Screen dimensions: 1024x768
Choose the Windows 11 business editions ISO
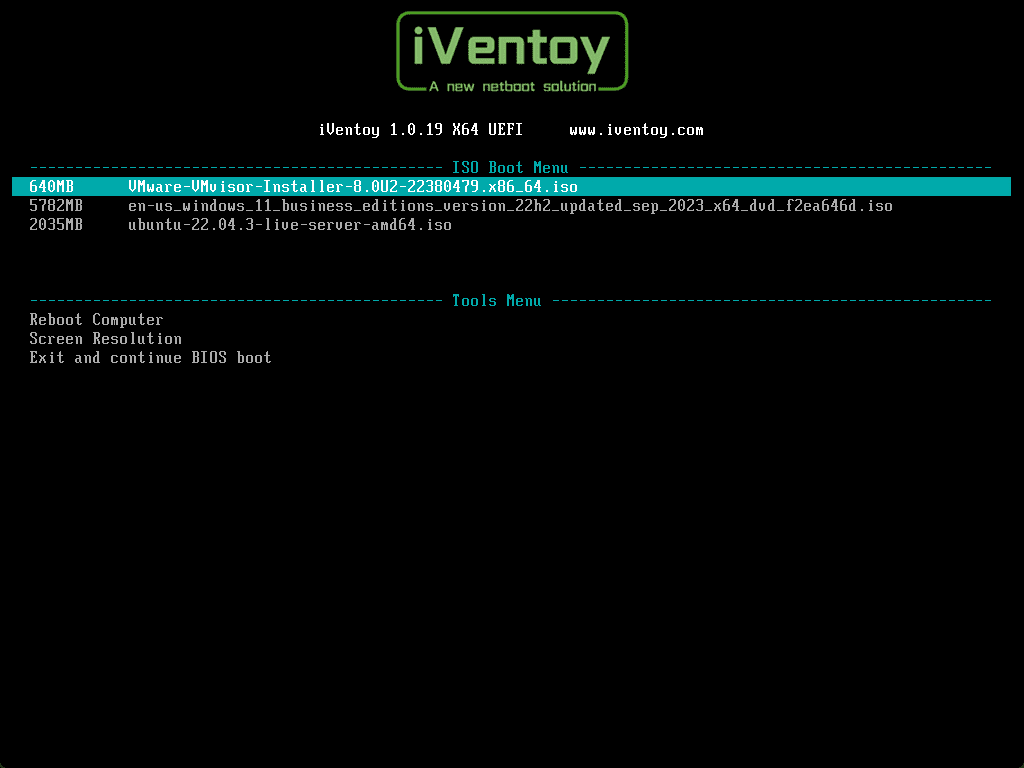pos(510,206)
